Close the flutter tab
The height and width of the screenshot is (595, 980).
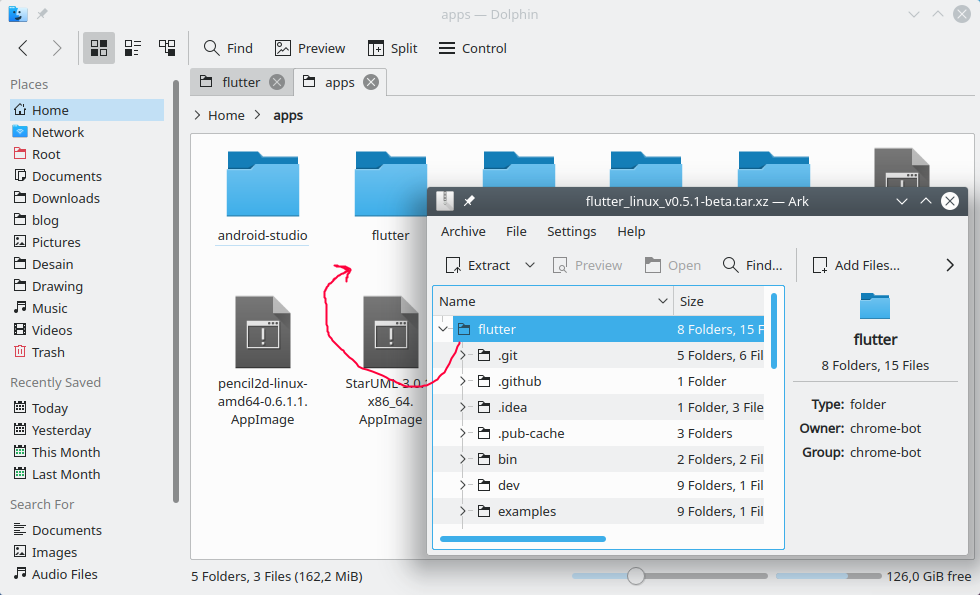click(x=277, y=82)
